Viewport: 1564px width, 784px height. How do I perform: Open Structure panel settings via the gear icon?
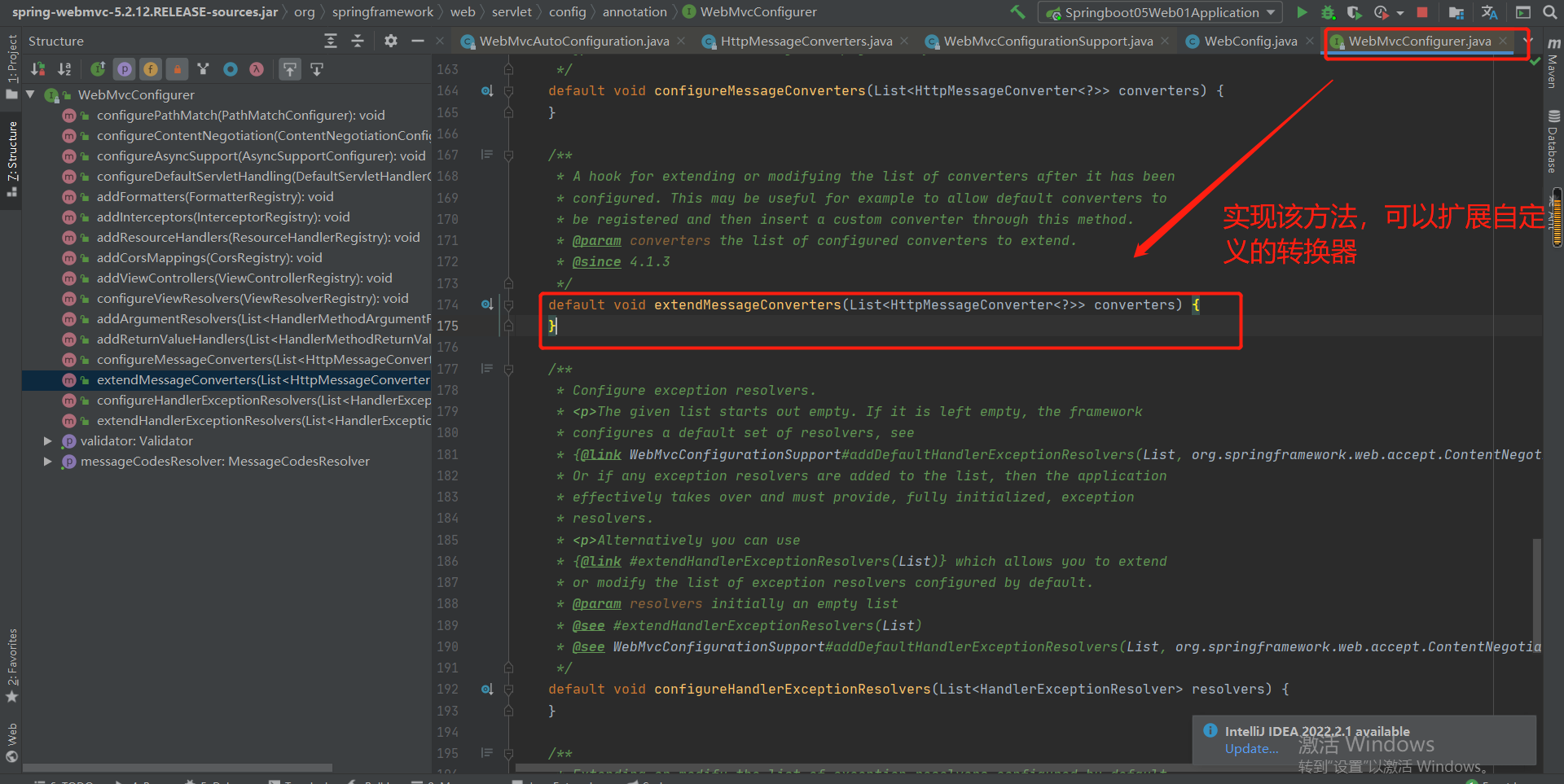point(391,41)
